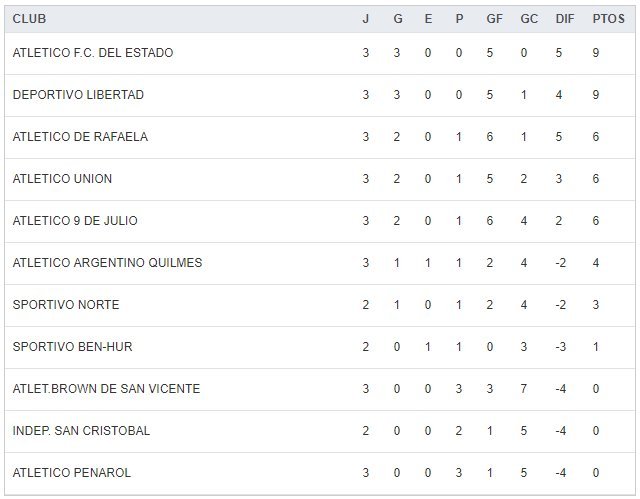Screen dimensions: 640x499
Task: Click the CLUB column header
Action: click(x=29, y=19)
